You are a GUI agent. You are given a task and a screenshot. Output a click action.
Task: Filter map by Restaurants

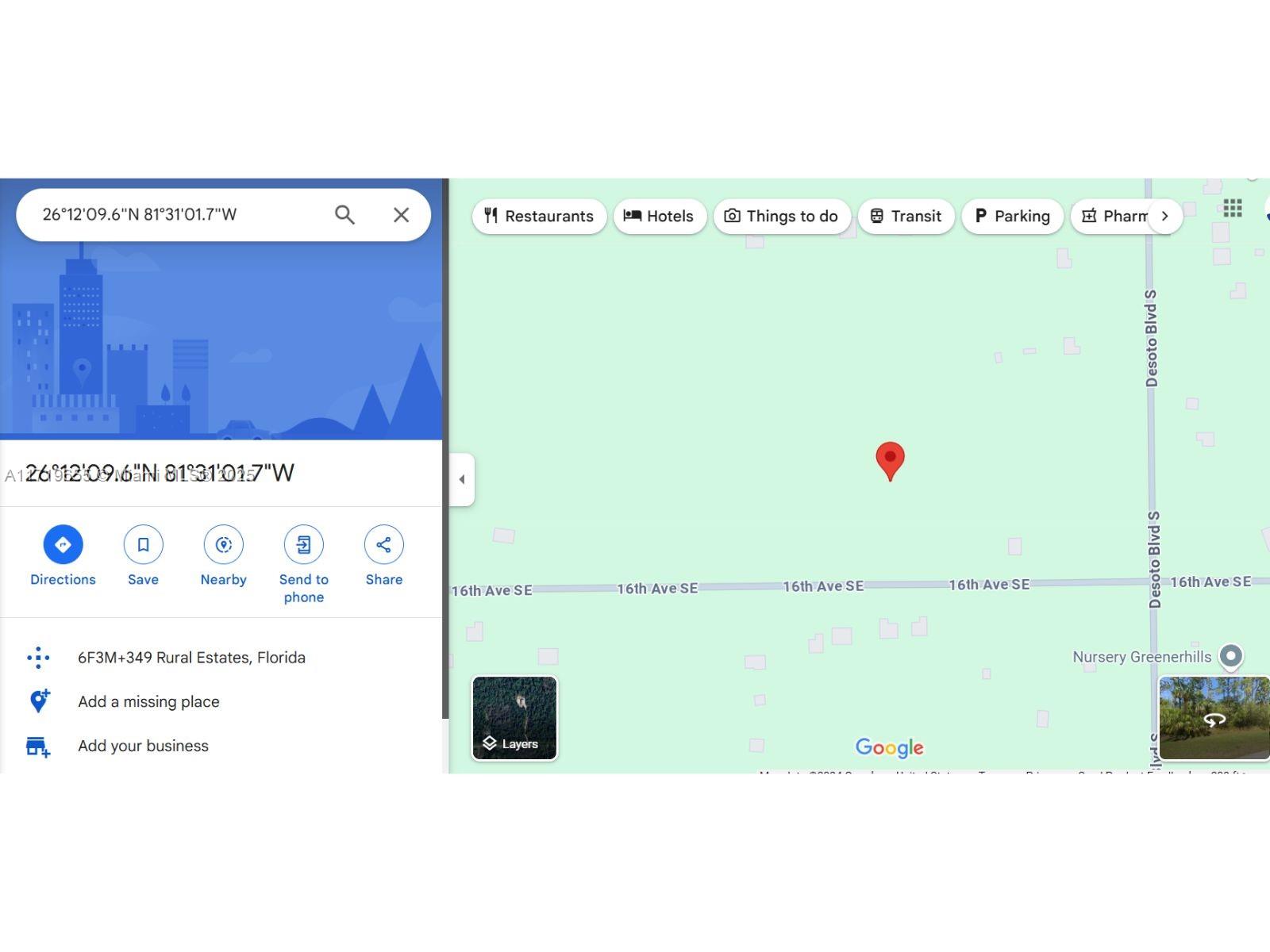click(539, 216)
